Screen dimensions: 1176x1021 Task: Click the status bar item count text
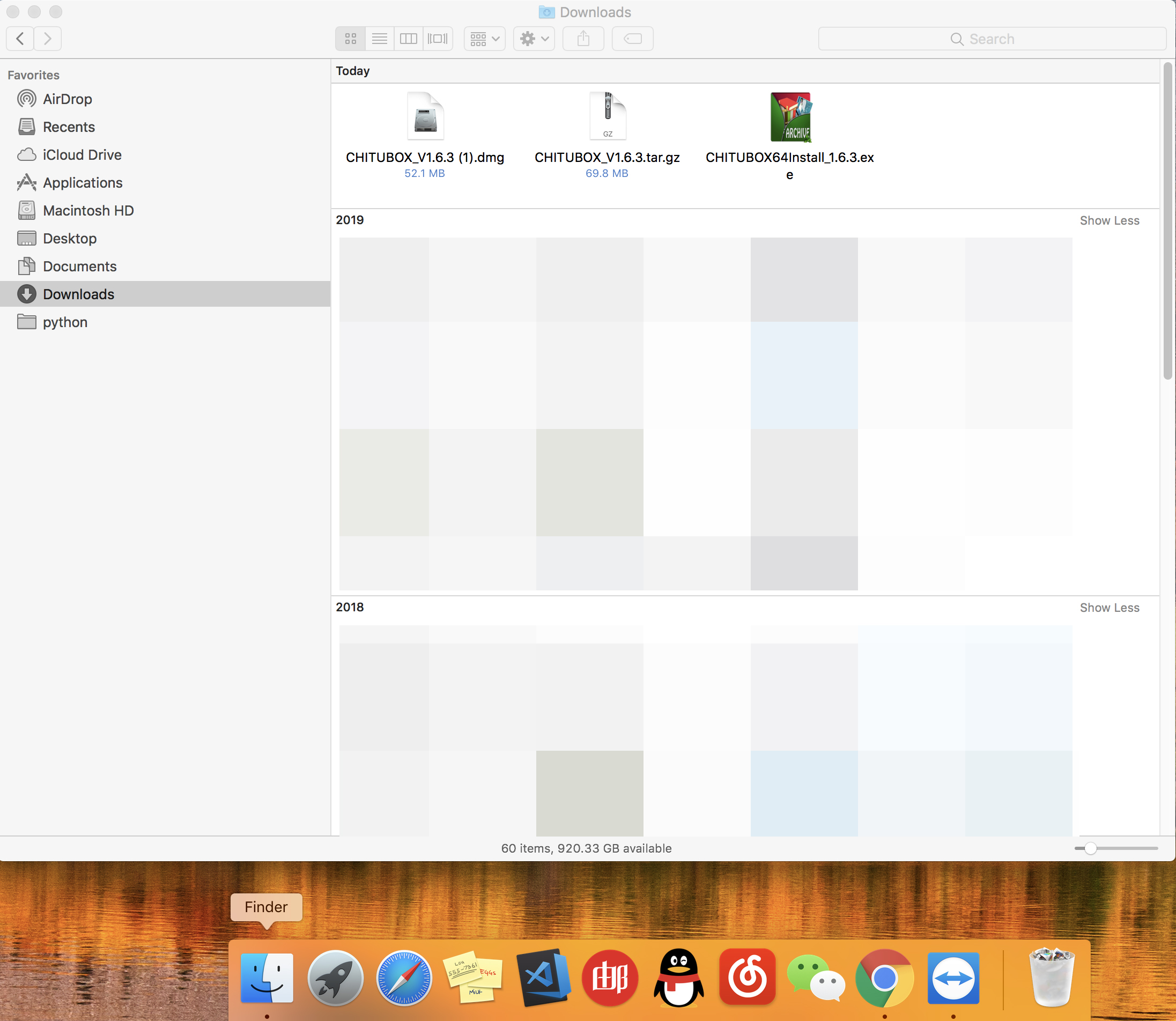586,848
